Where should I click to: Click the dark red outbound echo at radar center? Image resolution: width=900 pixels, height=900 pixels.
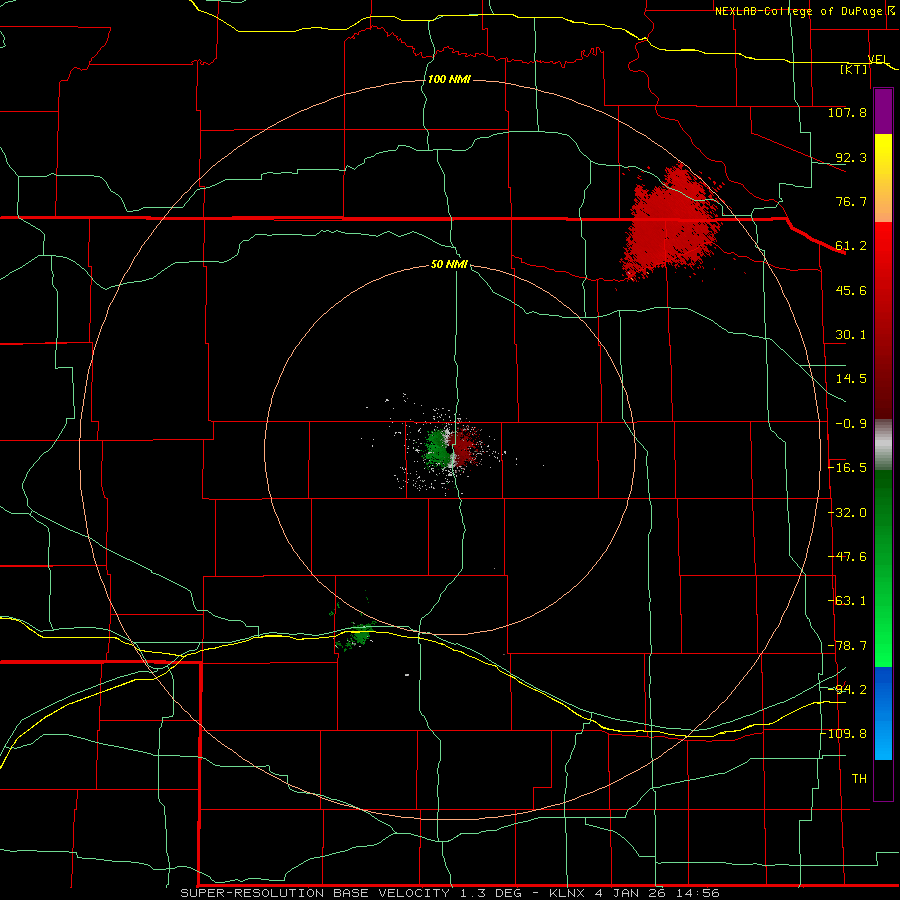click(465, 447)
